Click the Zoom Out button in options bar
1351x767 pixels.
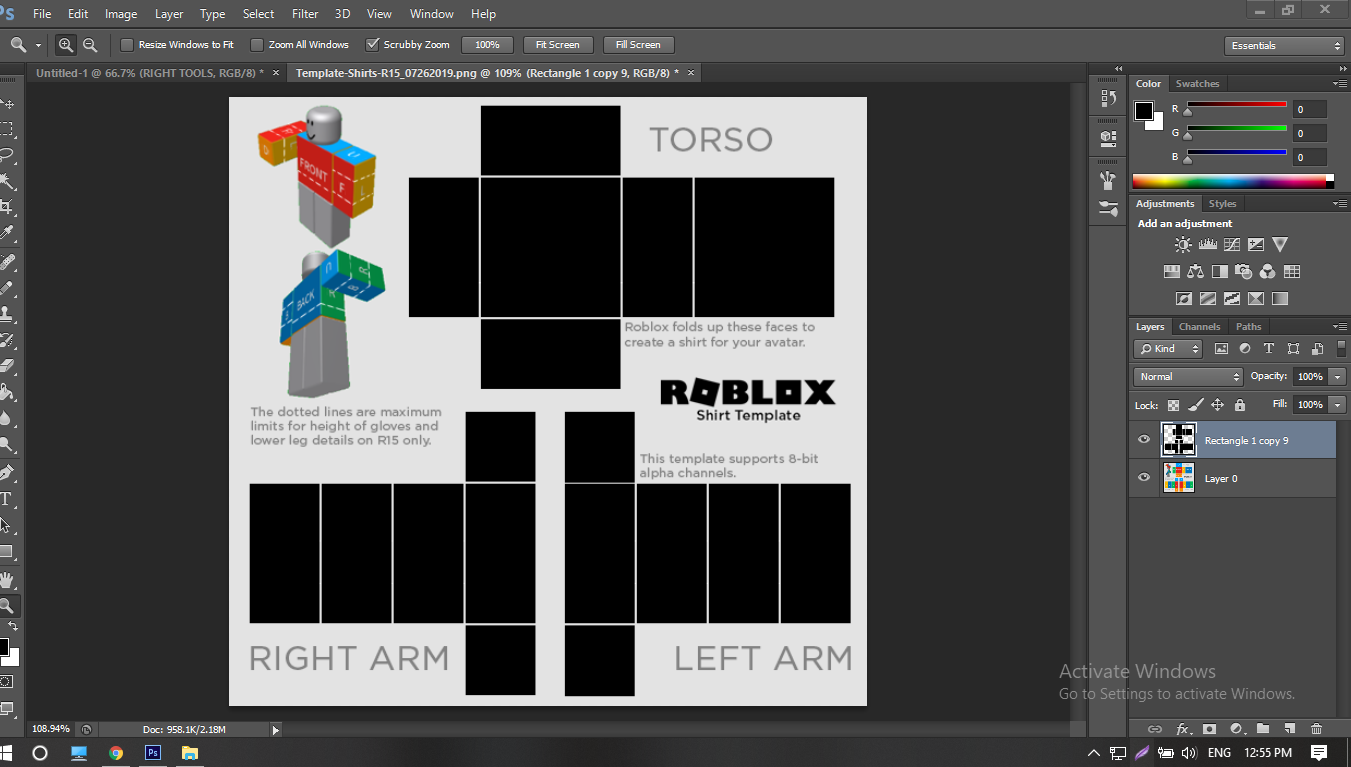point(90,45)
